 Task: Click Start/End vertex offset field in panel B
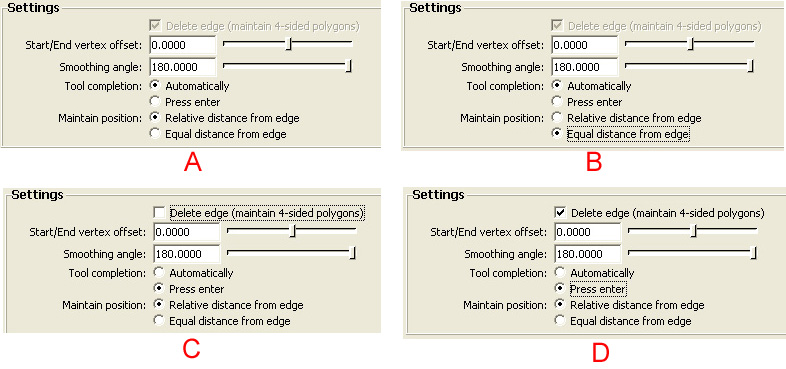coord(584,45)
